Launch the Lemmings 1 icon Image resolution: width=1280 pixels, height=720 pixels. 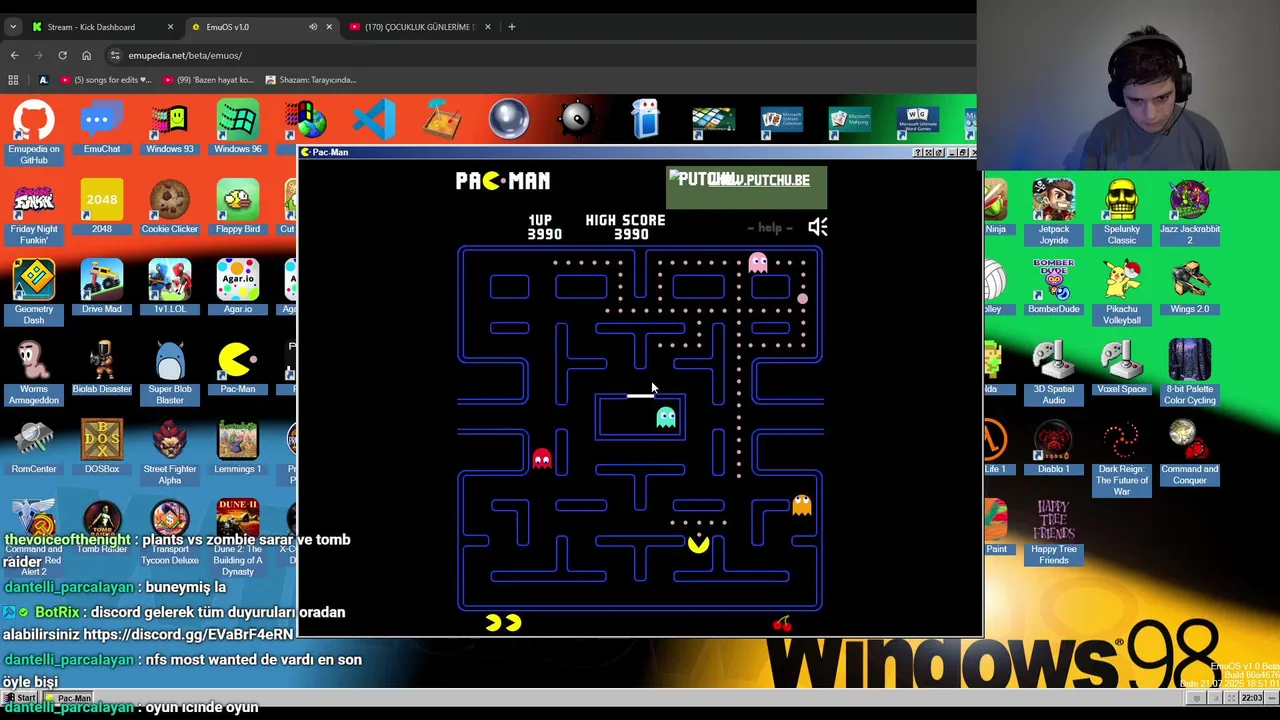coord(238,448)
